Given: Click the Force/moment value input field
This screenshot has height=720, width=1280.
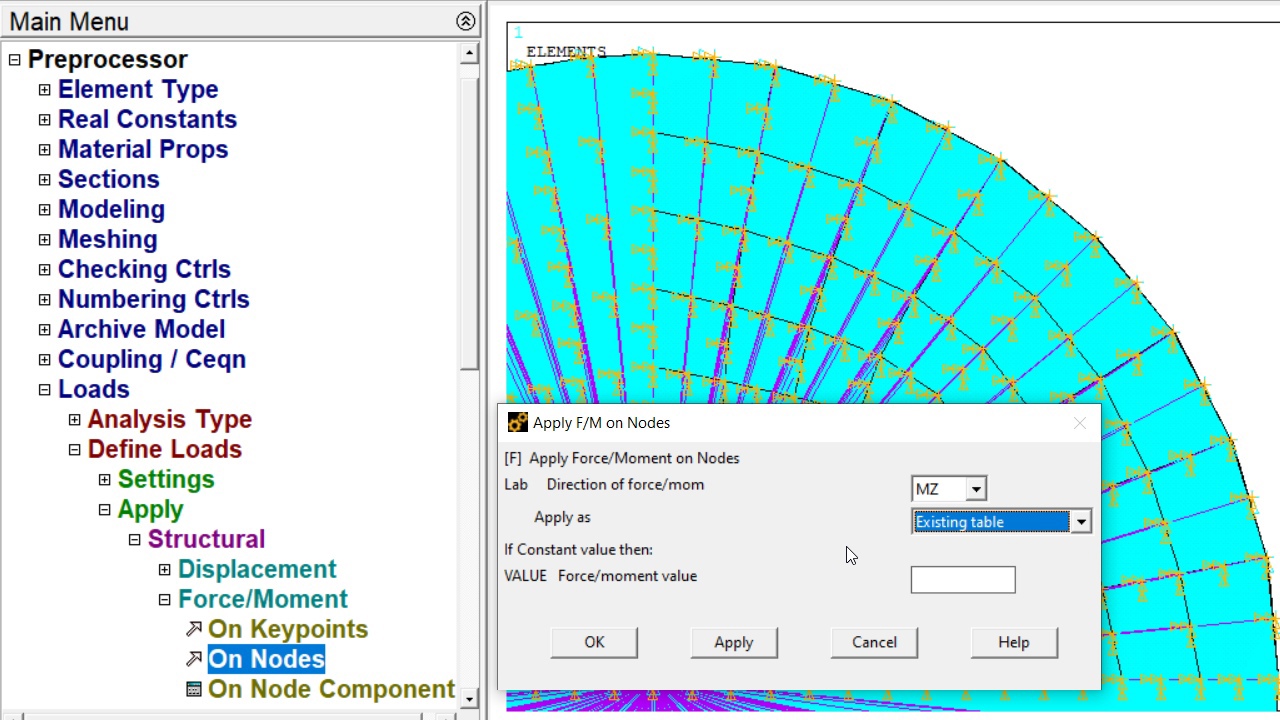Looking at the screenshot, I should pos(963,580).
